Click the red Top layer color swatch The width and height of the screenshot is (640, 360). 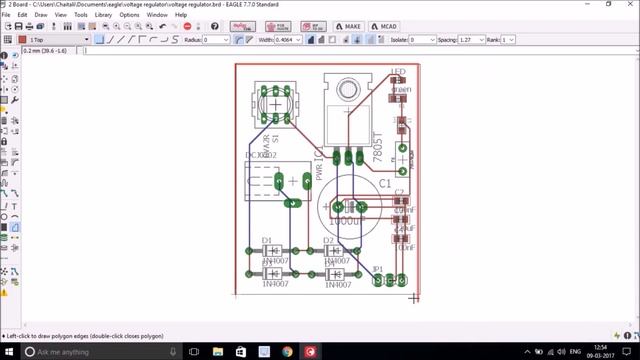tap(22, 40)
